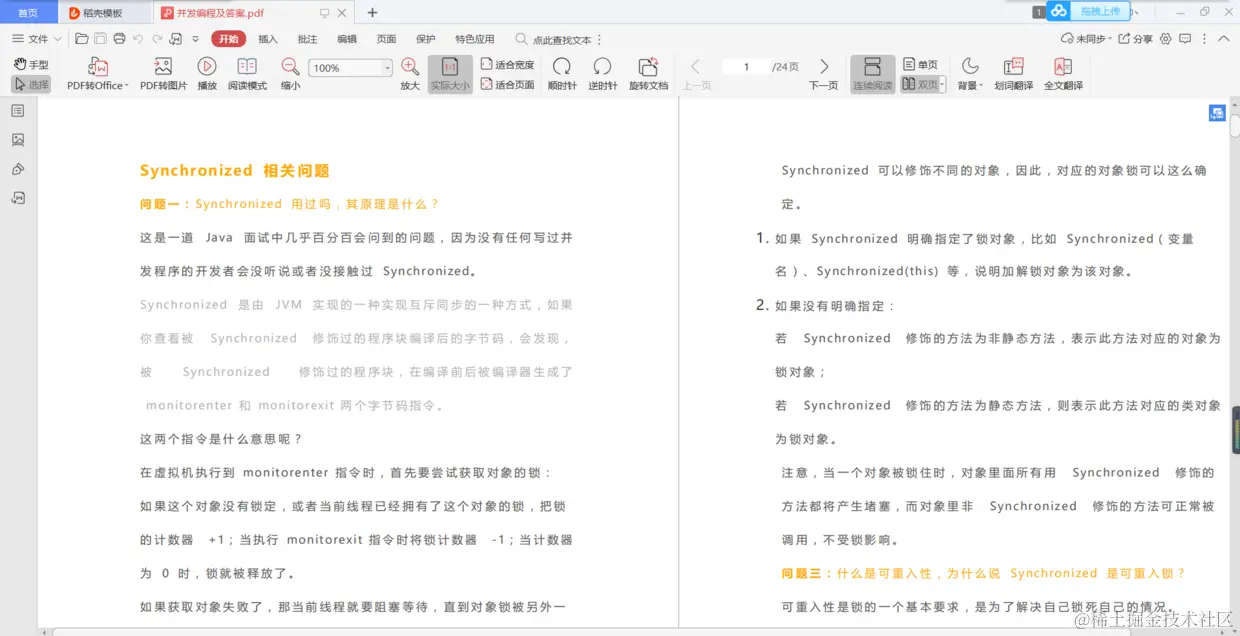Redo the last action
The image size is (1240, 636).
point(157,39)
